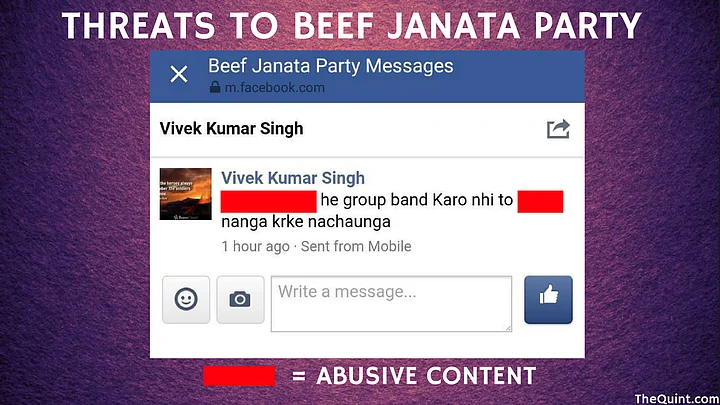Viewport: 720px width, 405px height.
Task: Click the '1 hour ago' timestamp
Action: (255, 247)
